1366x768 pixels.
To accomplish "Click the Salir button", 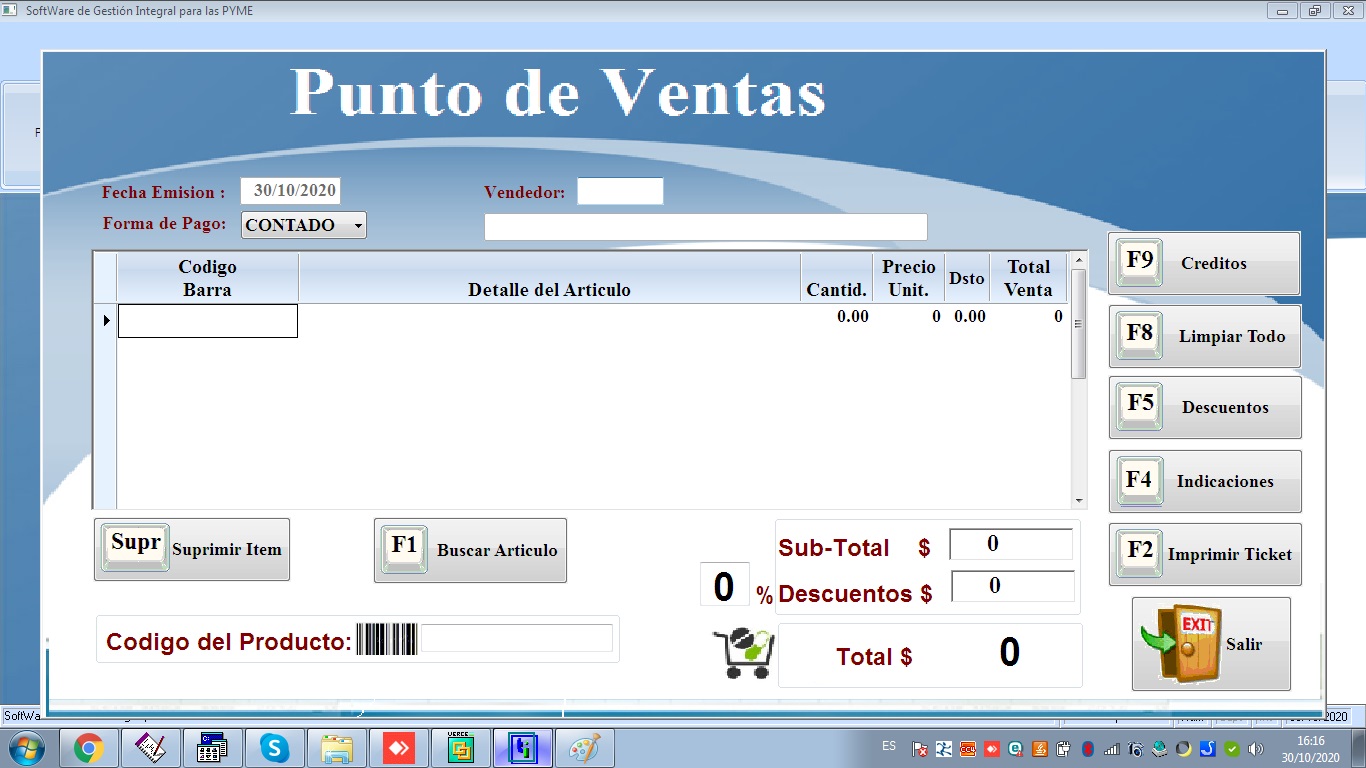I will [1211, 644].
